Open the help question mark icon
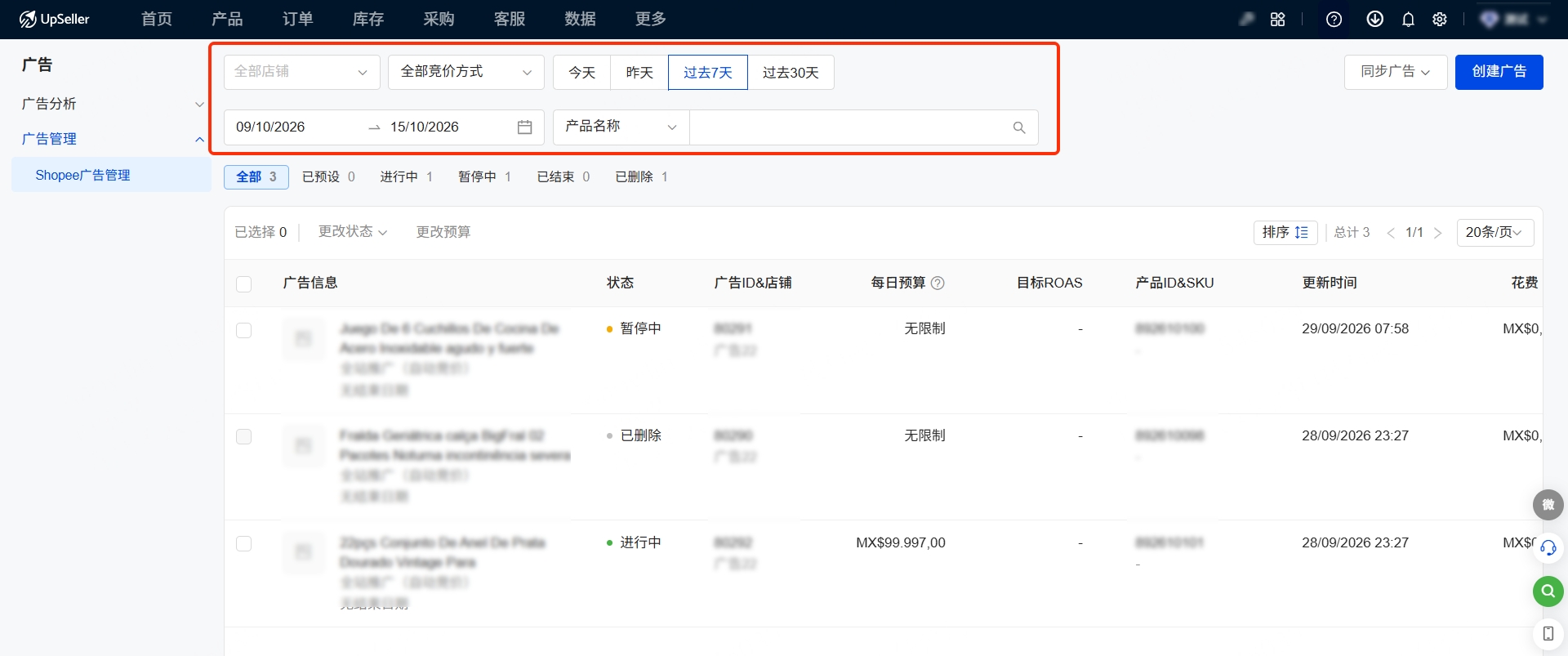 pyautogui.click(x=1334, y=19)
